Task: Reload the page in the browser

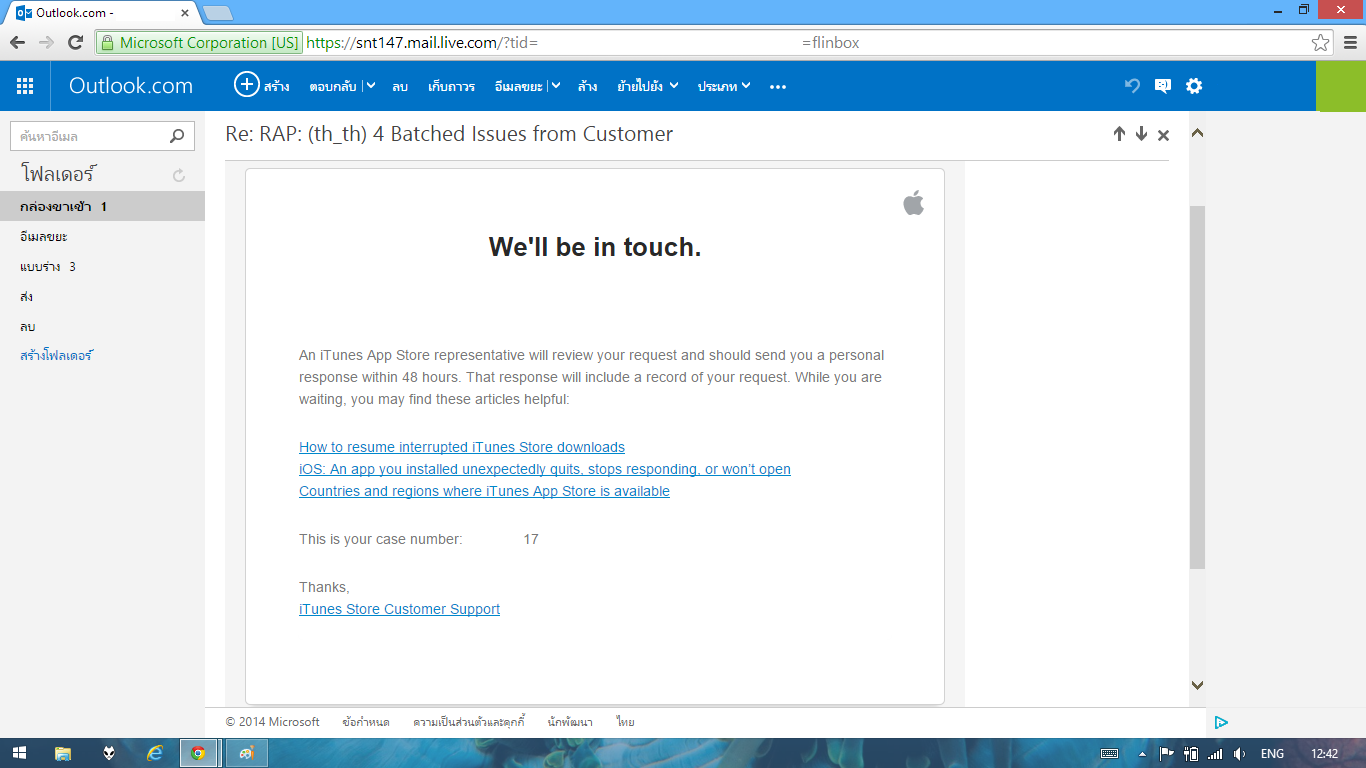Action: click(x=75, y=42)
